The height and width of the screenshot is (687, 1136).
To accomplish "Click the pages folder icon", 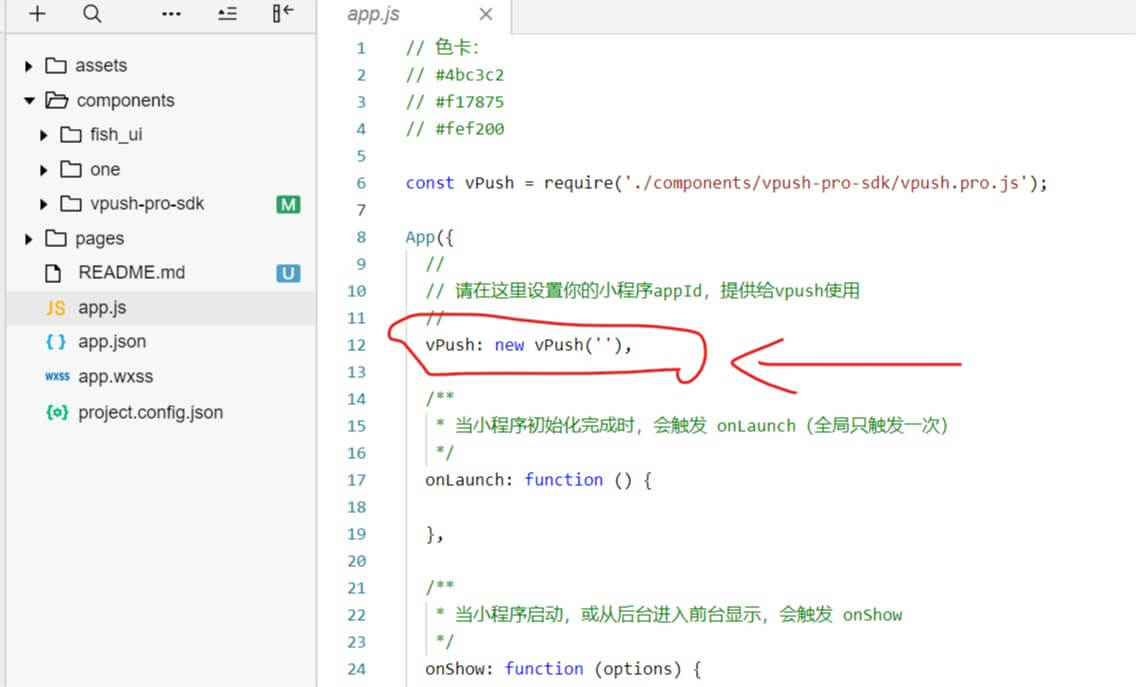I will pyautogui.click(x=56, y=238).
